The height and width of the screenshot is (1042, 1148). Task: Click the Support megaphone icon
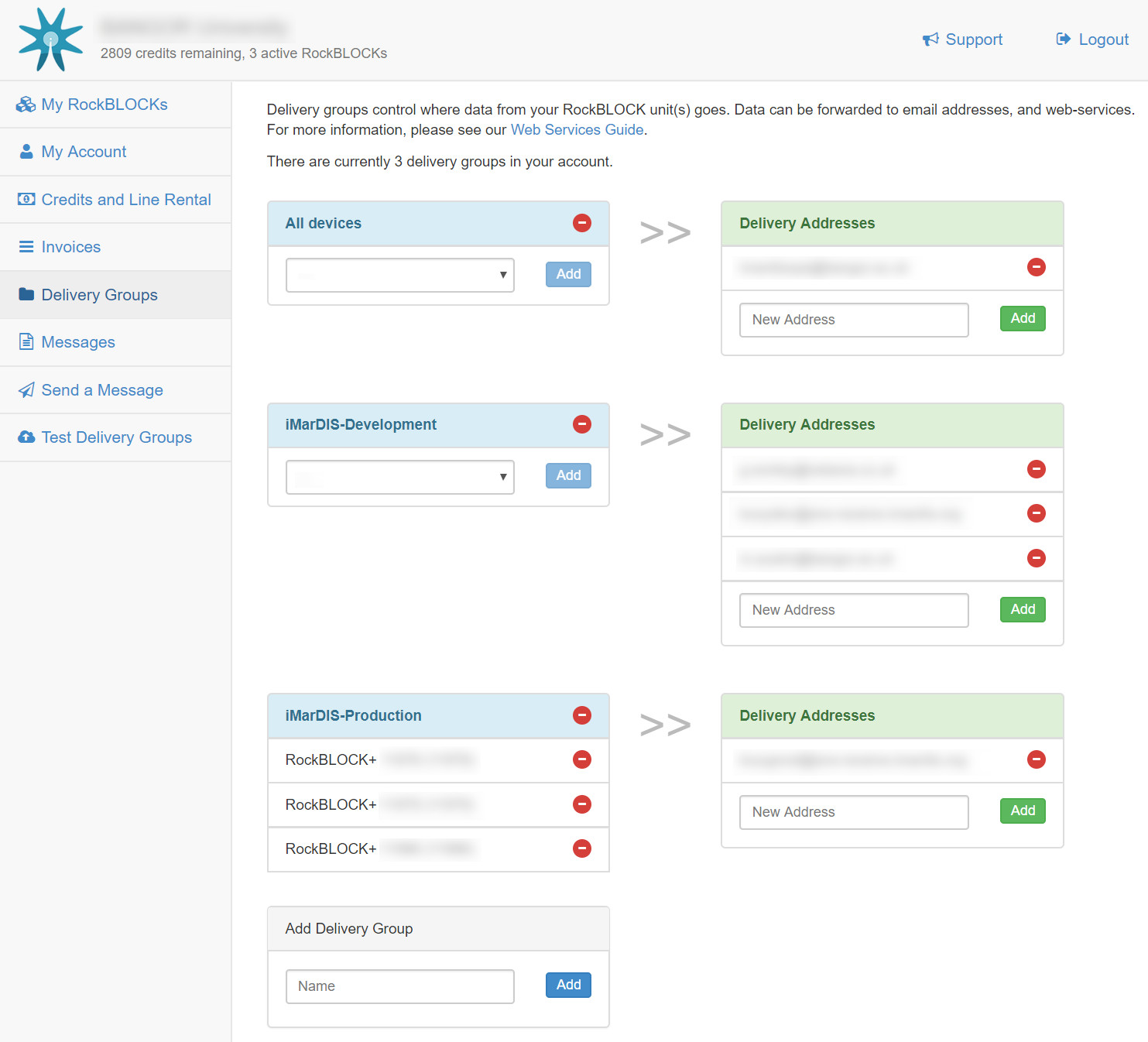click(x=930, y=39)
